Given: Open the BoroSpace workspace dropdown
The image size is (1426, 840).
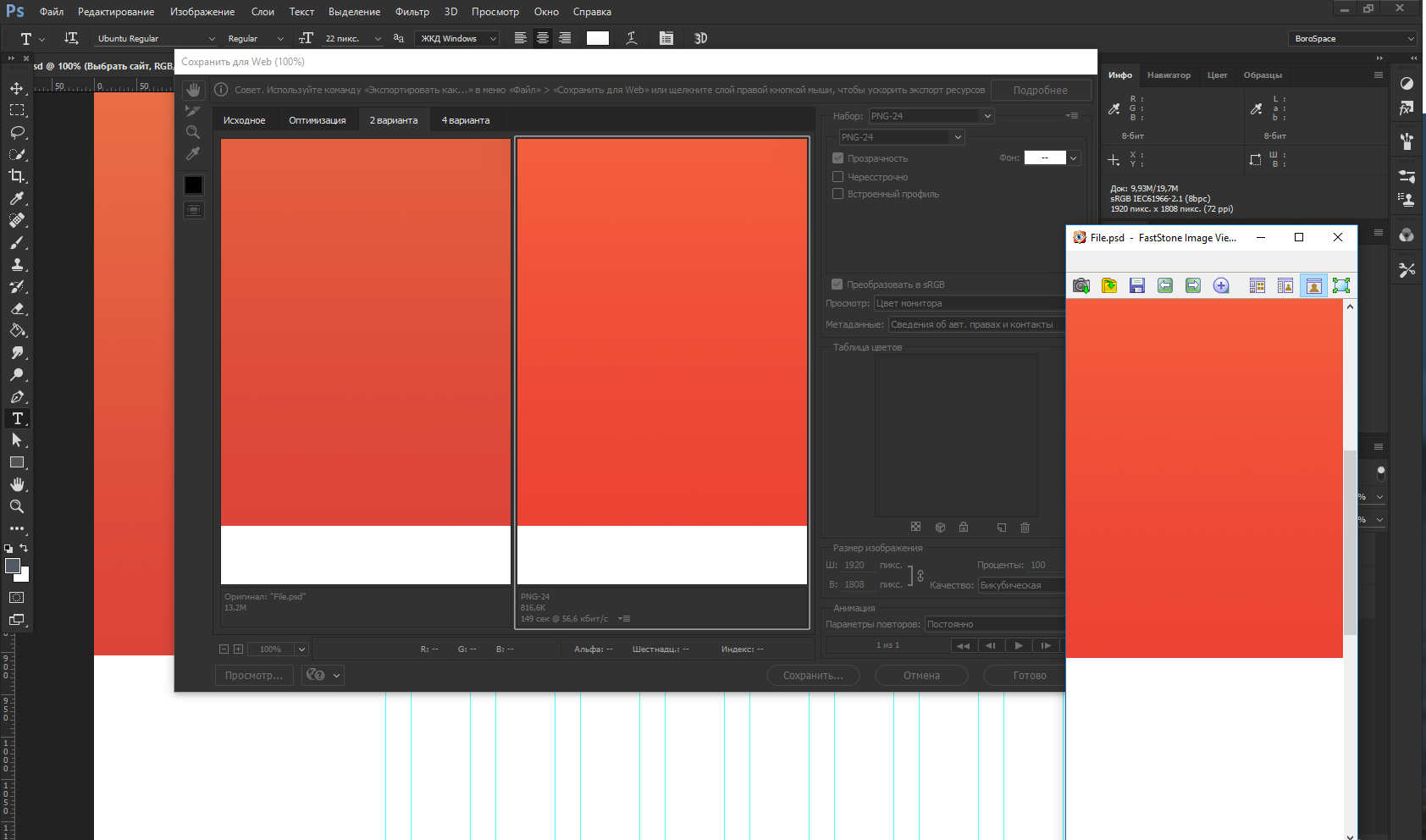Looking at the screenshot, I should [x=1353, y=39].
